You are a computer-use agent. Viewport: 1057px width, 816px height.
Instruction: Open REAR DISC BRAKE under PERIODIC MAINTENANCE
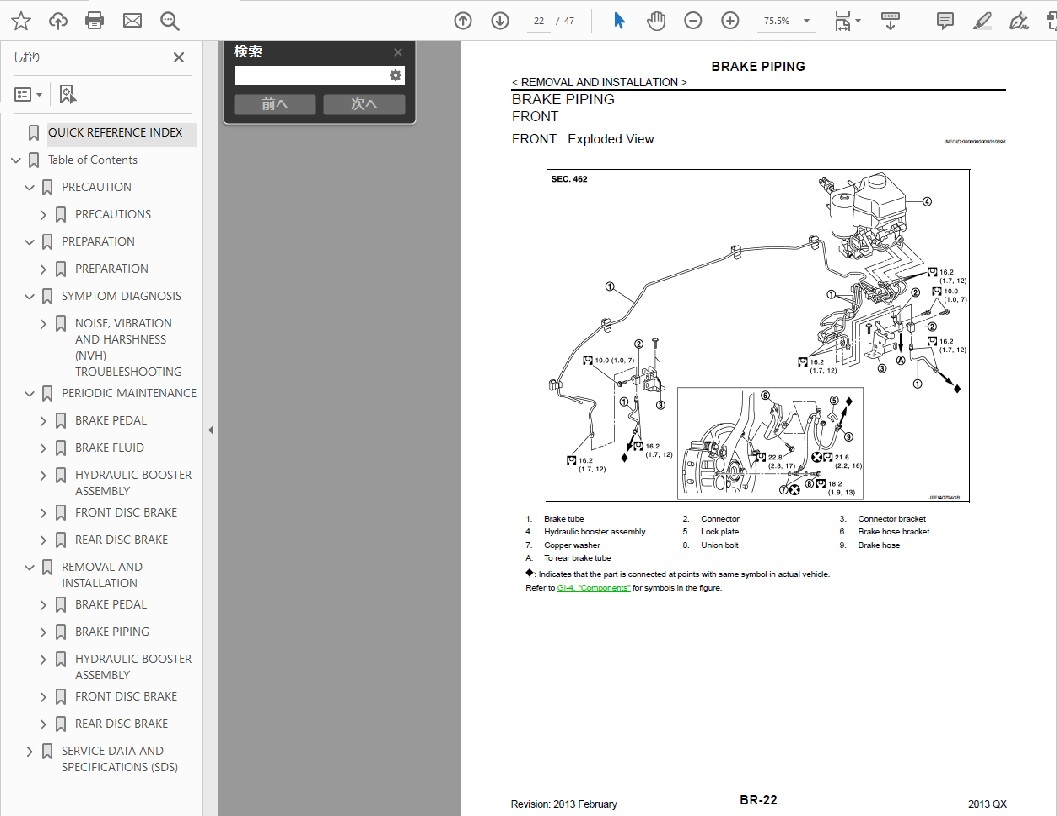[x=121, y=540]
